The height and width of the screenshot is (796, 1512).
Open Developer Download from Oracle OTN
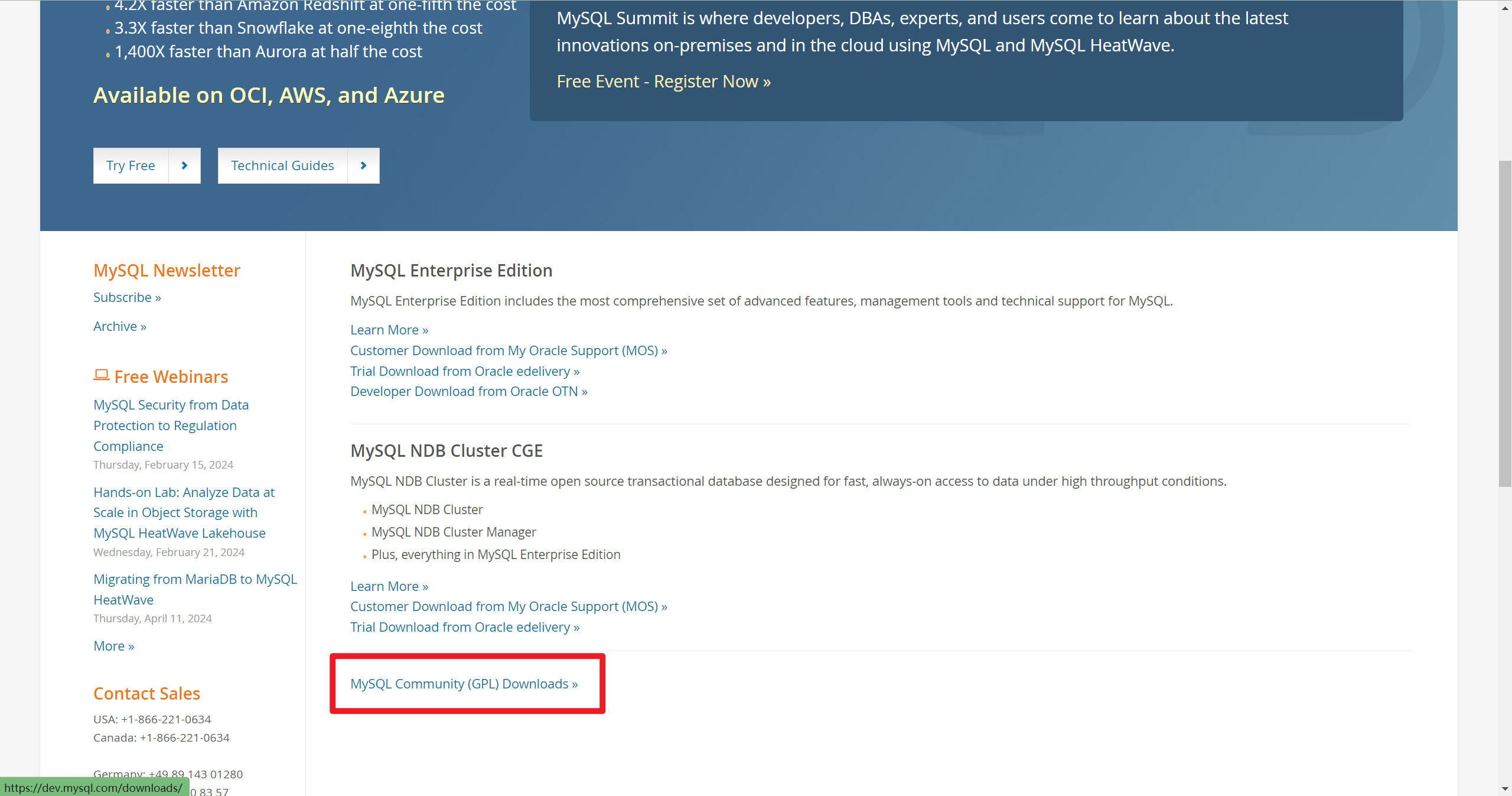(x=468, y=391)
